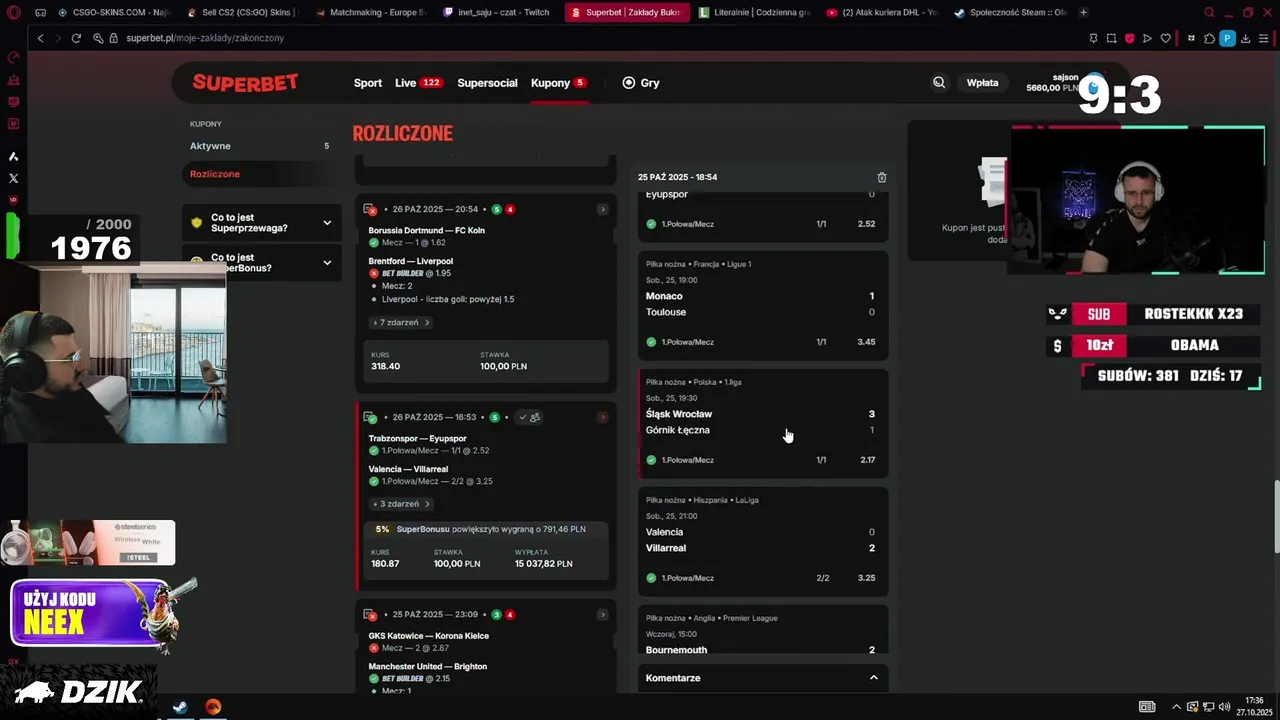This screenshot has height=720, width=1280.
Task: Expand '+ 7 zdarzeń' events list
Action: pyautogui.click(x=400, y=323)
